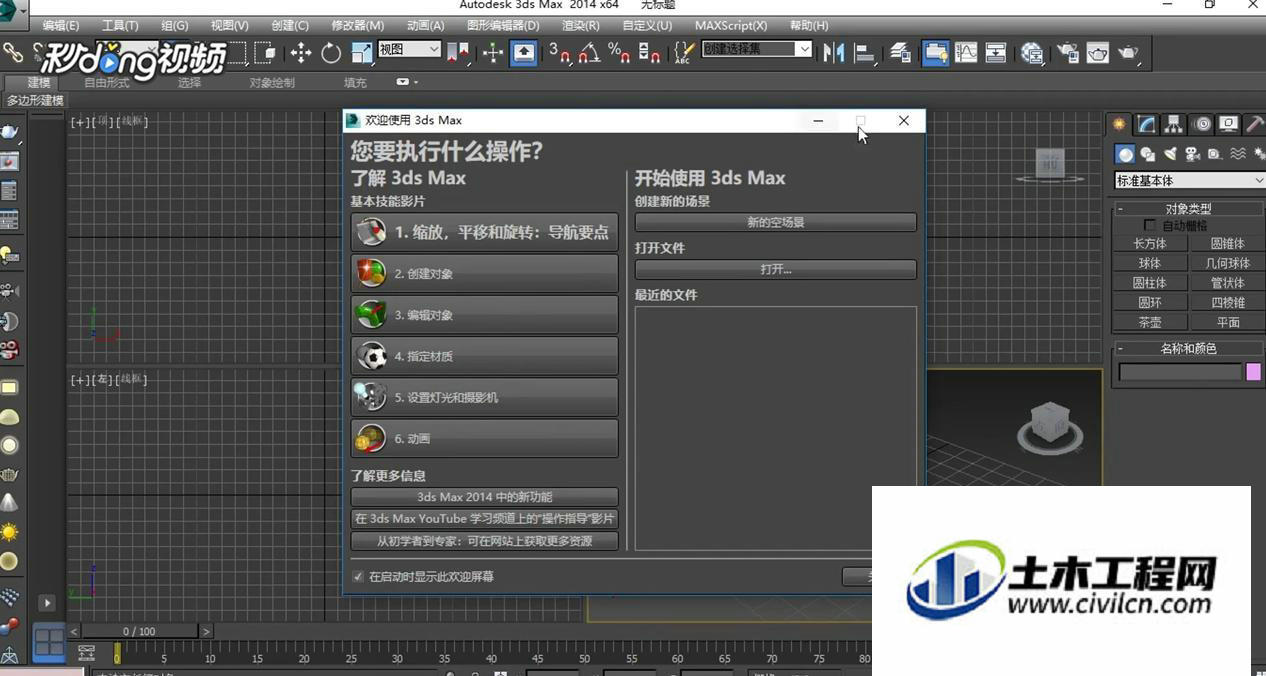The image size is (1266, 676).
Task: Click the 长方体 object button
Action: click(x=1149, y=243)
